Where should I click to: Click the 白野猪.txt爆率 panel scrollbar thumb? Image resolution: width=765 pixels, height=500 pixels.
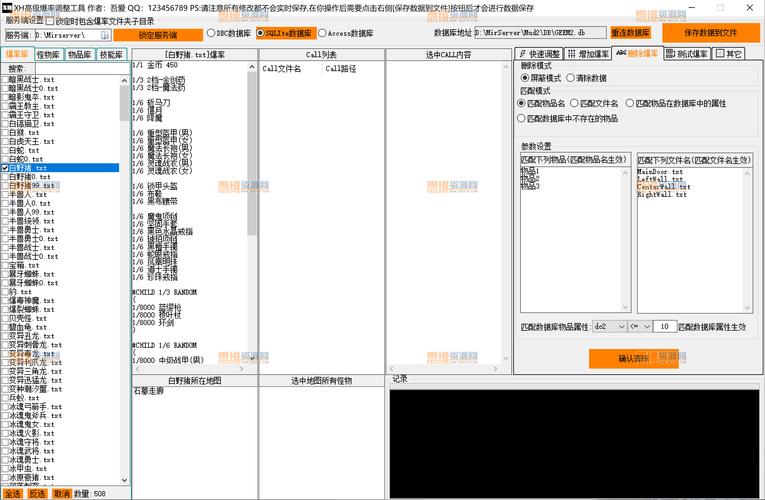252,154
